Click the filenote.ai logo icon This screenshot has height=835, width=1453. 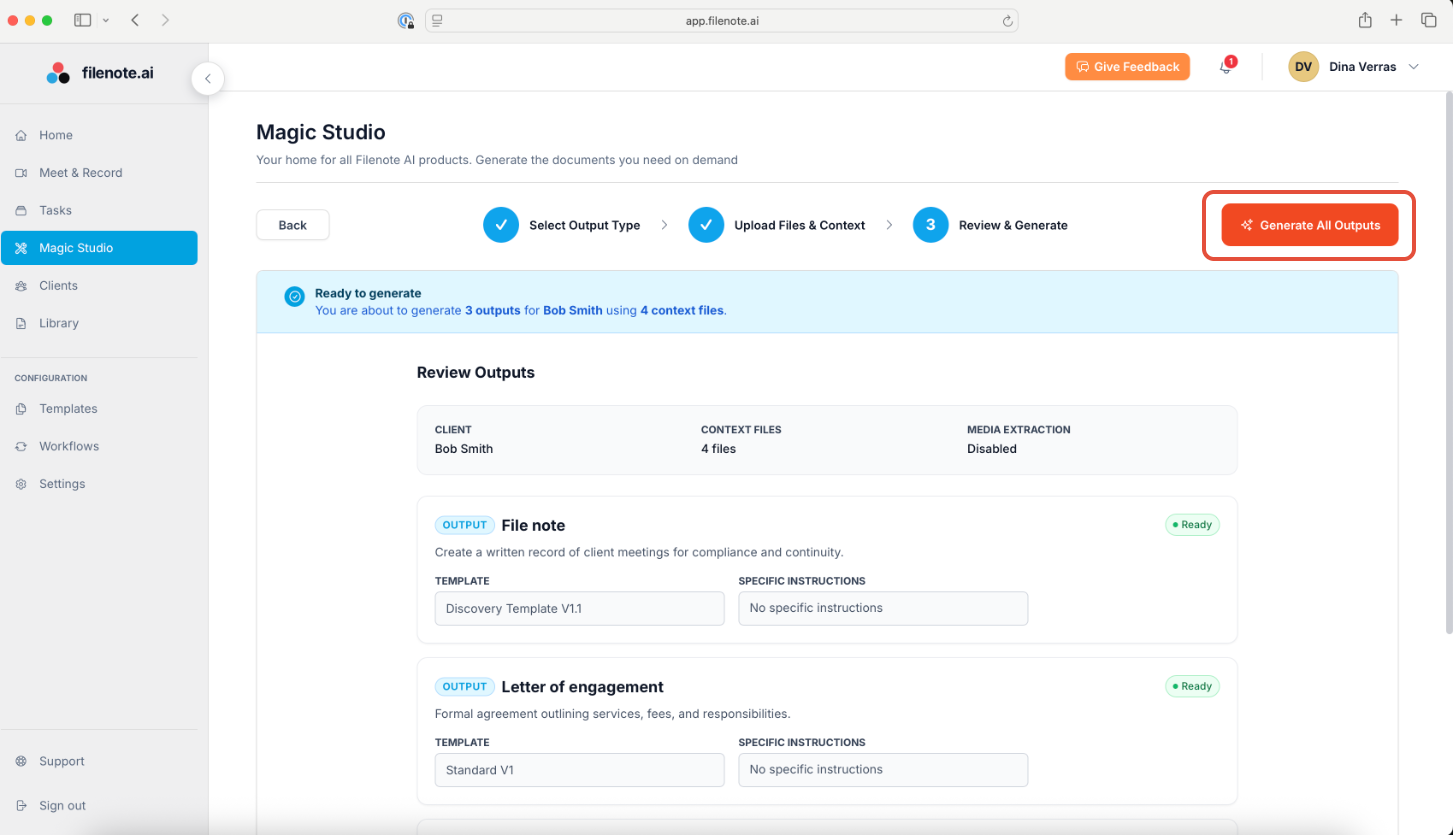[x=58, y=73]
